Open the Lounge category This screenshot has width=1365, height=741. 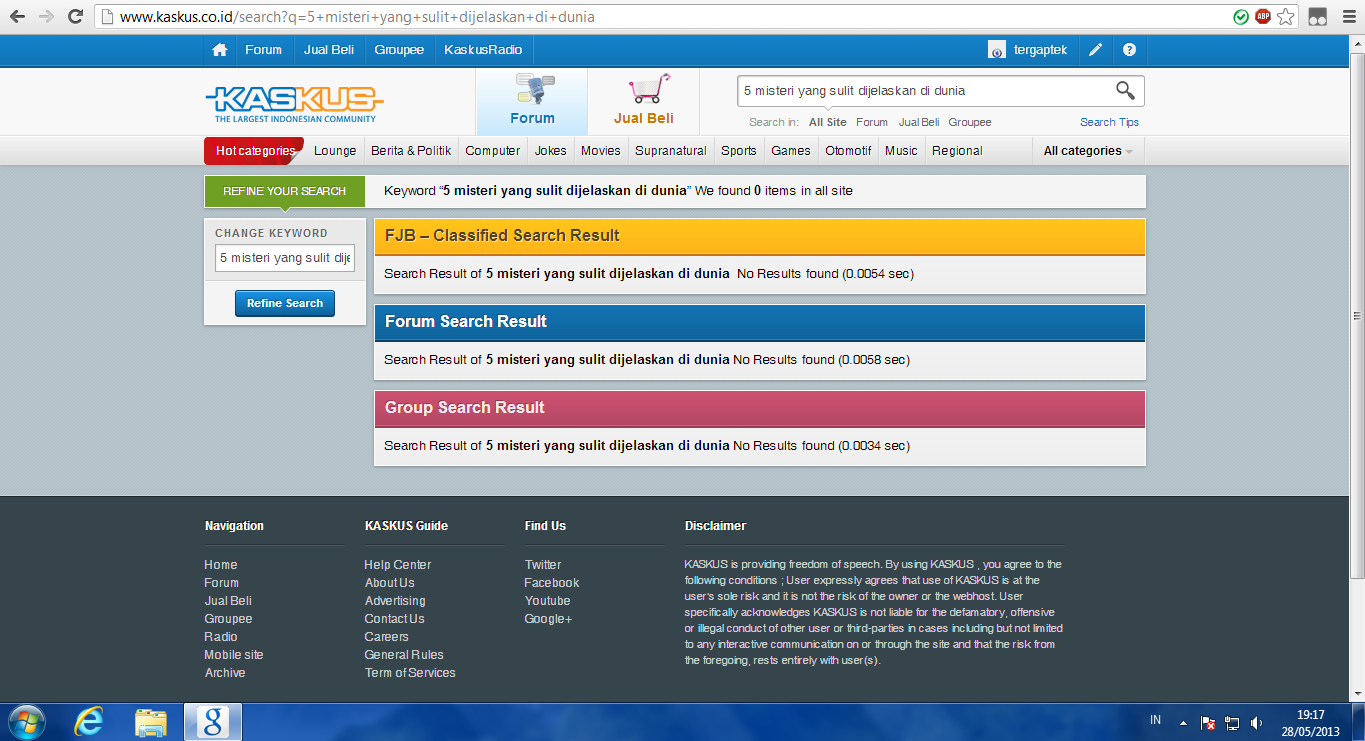pyautogui.click(x=335, y=151)
